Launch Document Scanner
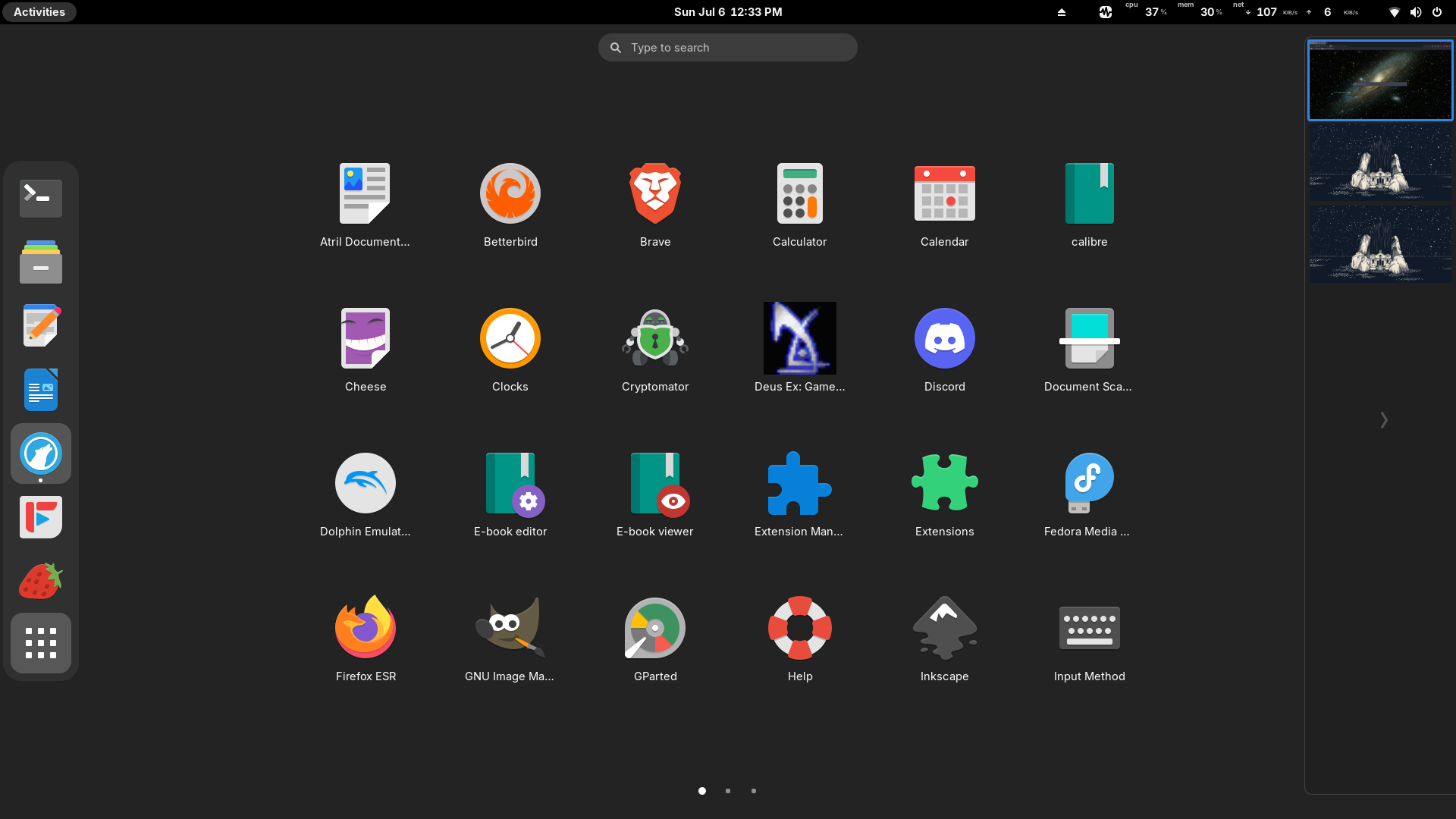Image resolution: width=1456 pixels, height=819 pixels. click(x=1090, y=350)
